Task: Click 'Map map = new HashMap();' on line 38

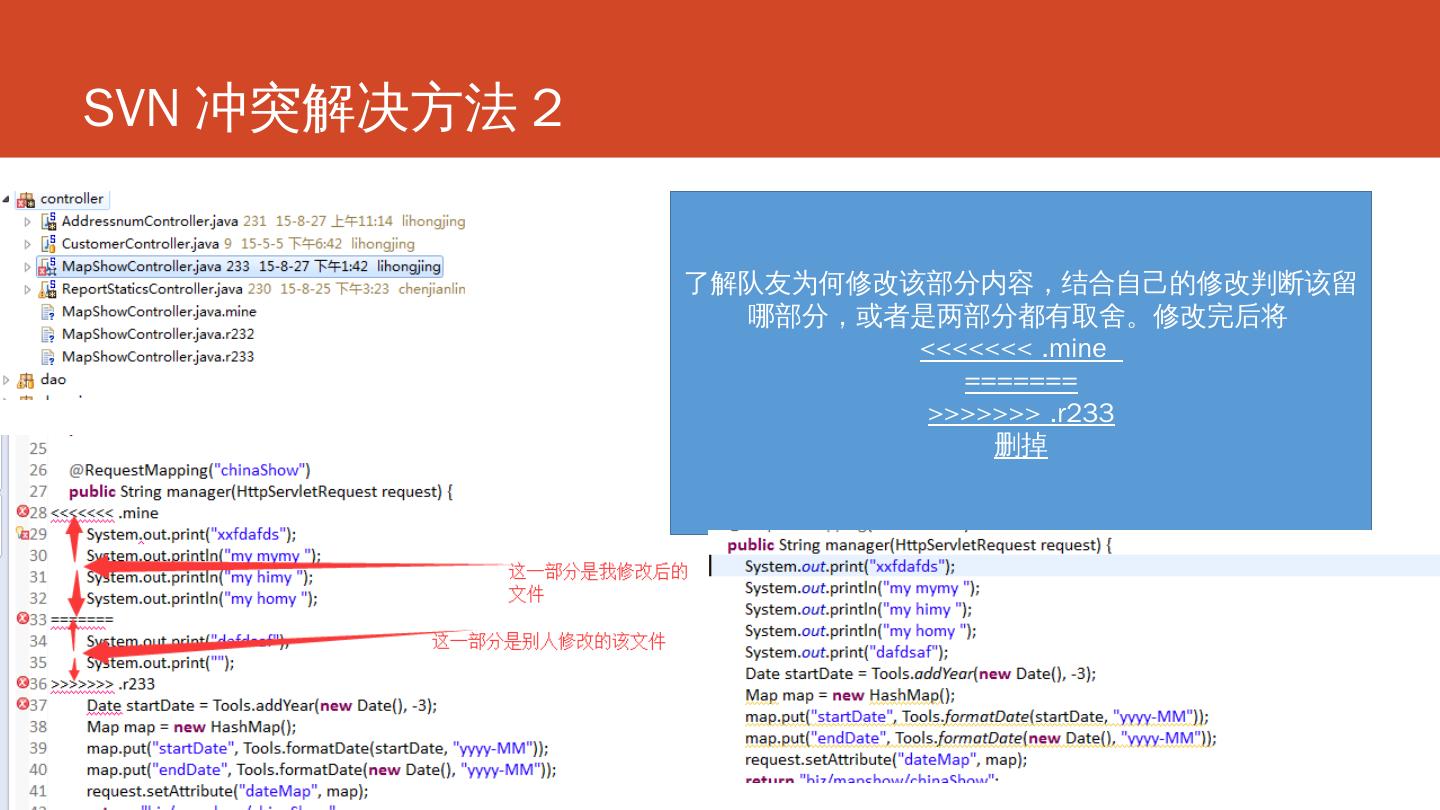Action: [192, 727]
